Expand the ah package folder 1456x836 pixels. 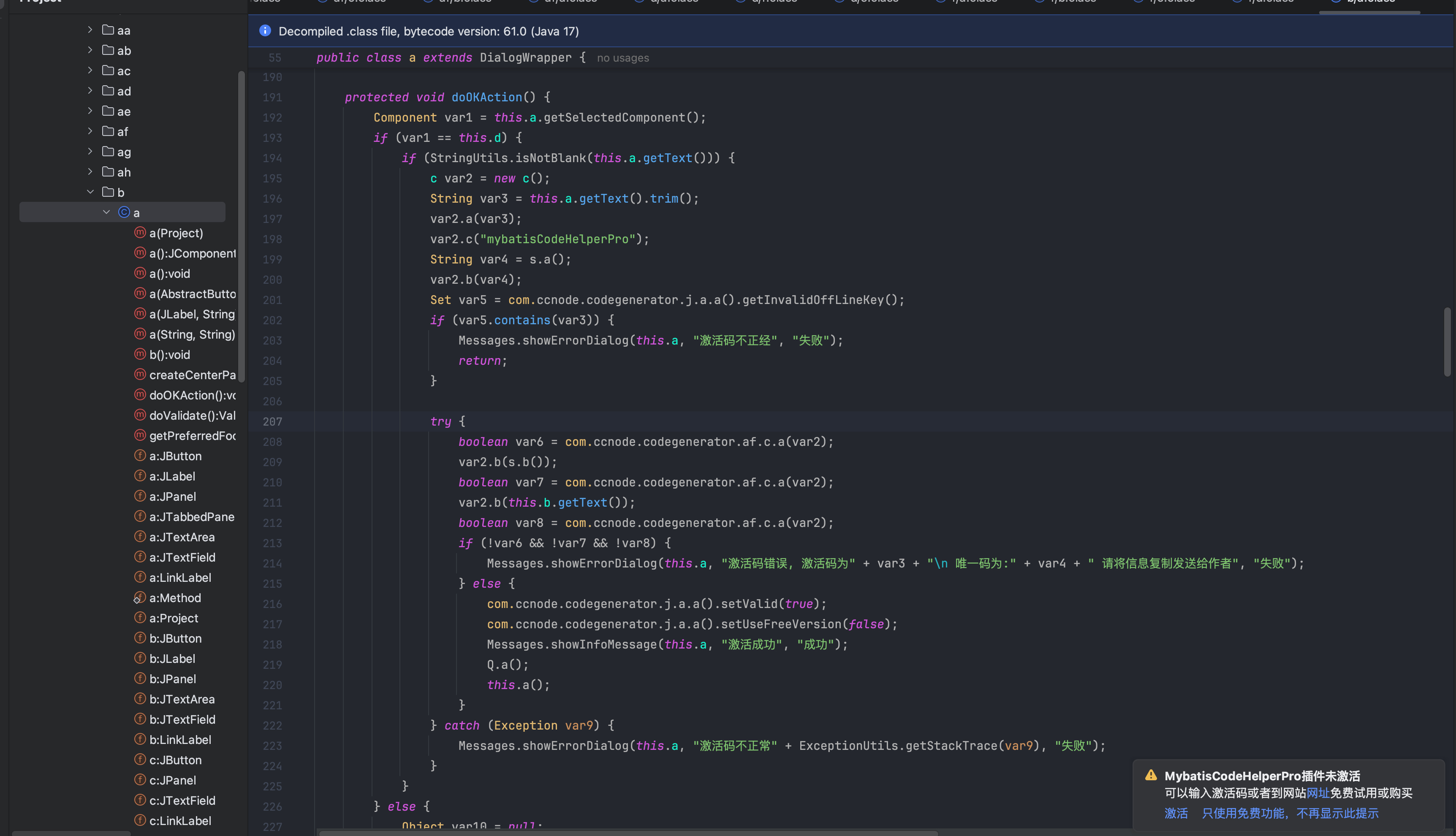click(90, 172)
